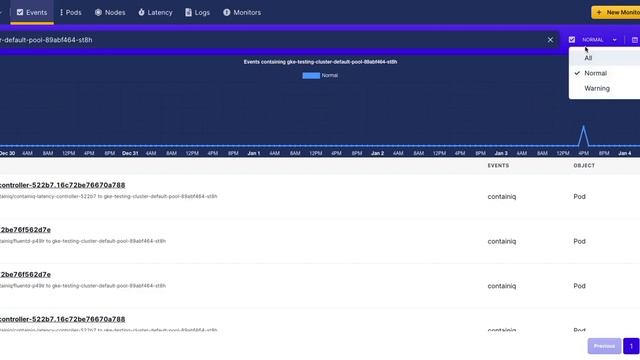
Task: Clear the search field with the X icon
Action: click(x=550, y=40)
